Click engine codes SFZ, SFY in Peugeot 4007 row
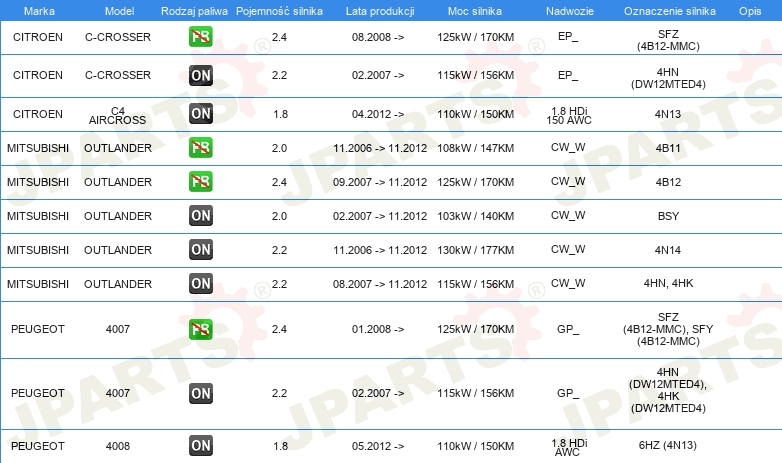The width and height of the screenshot is (782, 463). point(668,329)
